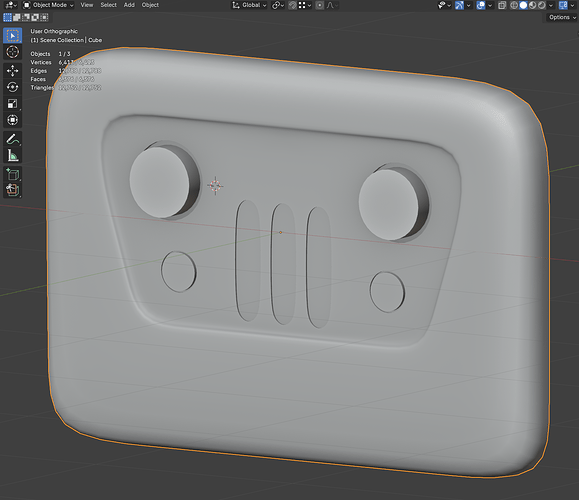Image resolution: width=579 pixels, height=500 pixels.
Task: Set selection mode to subtract
Action: (x=26, y=17)
